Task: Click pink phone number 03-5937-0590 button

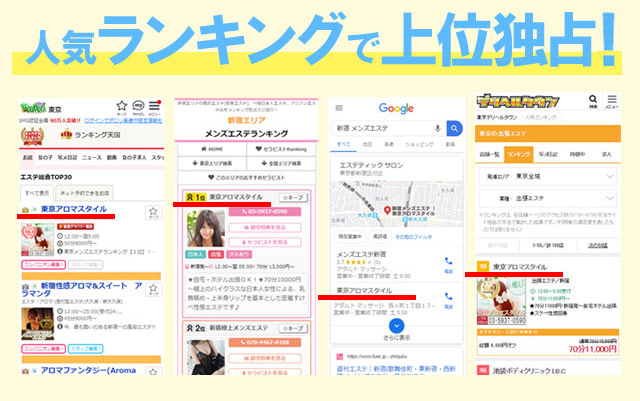Action: (x=265, y=212)
